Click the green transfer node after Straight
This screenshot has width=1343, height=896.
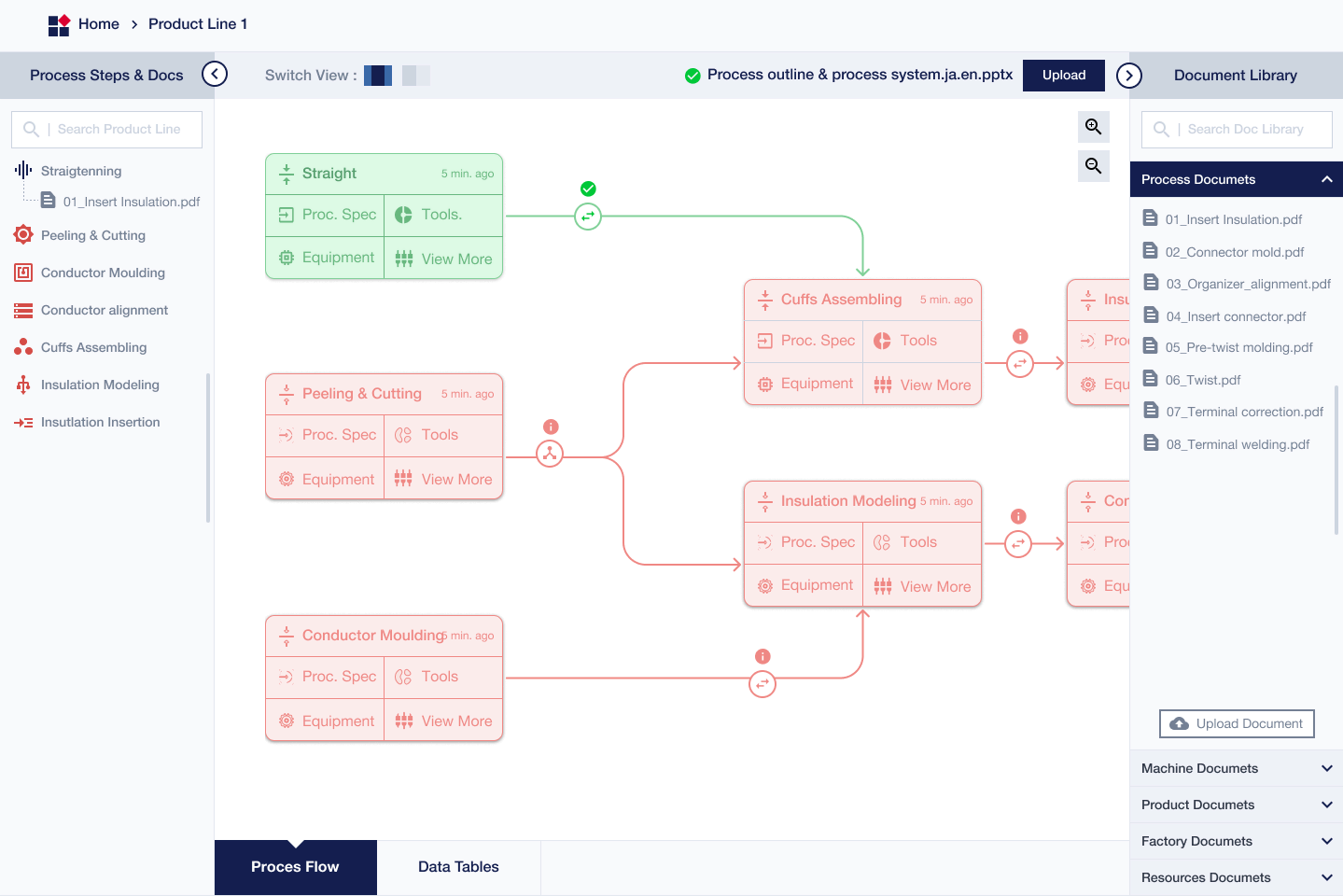(588, 217)
